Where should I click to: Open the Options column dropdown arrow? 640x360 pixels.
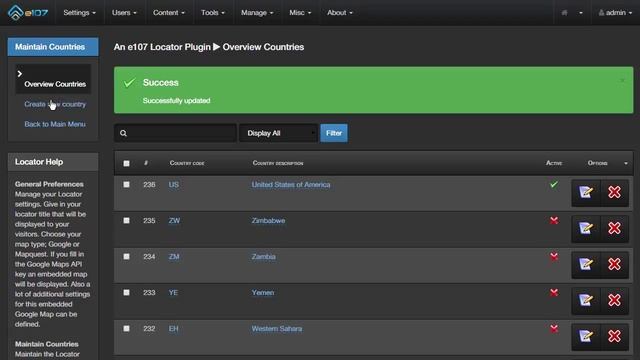(626, 163)
